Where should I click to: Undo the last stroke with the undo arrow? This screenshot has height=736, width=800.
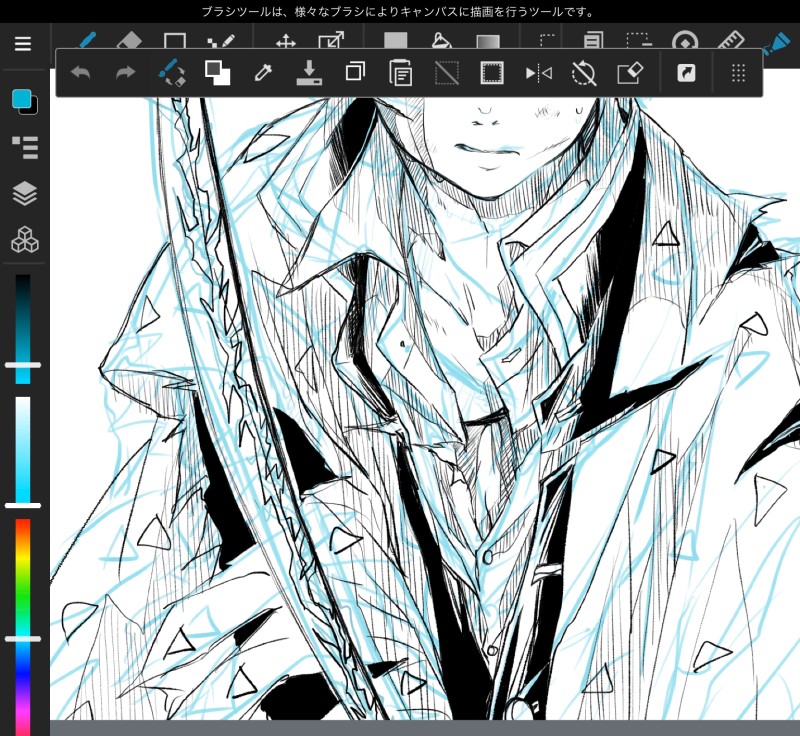(81, 73)
